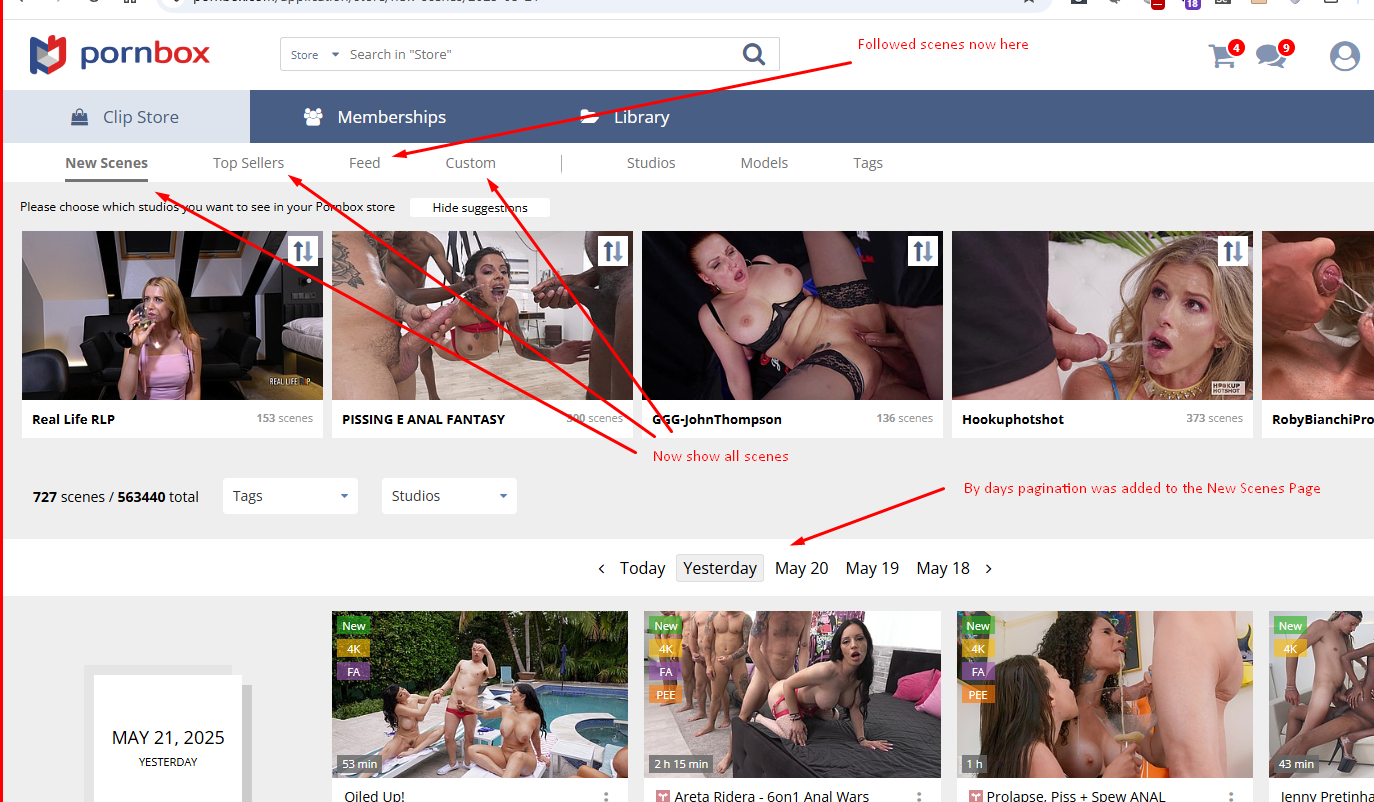Toggle swap arrows on GGG-JohnThompson card
This screenshot has width=1374, height=802.
pyautogui.click(x=923, y=250)
